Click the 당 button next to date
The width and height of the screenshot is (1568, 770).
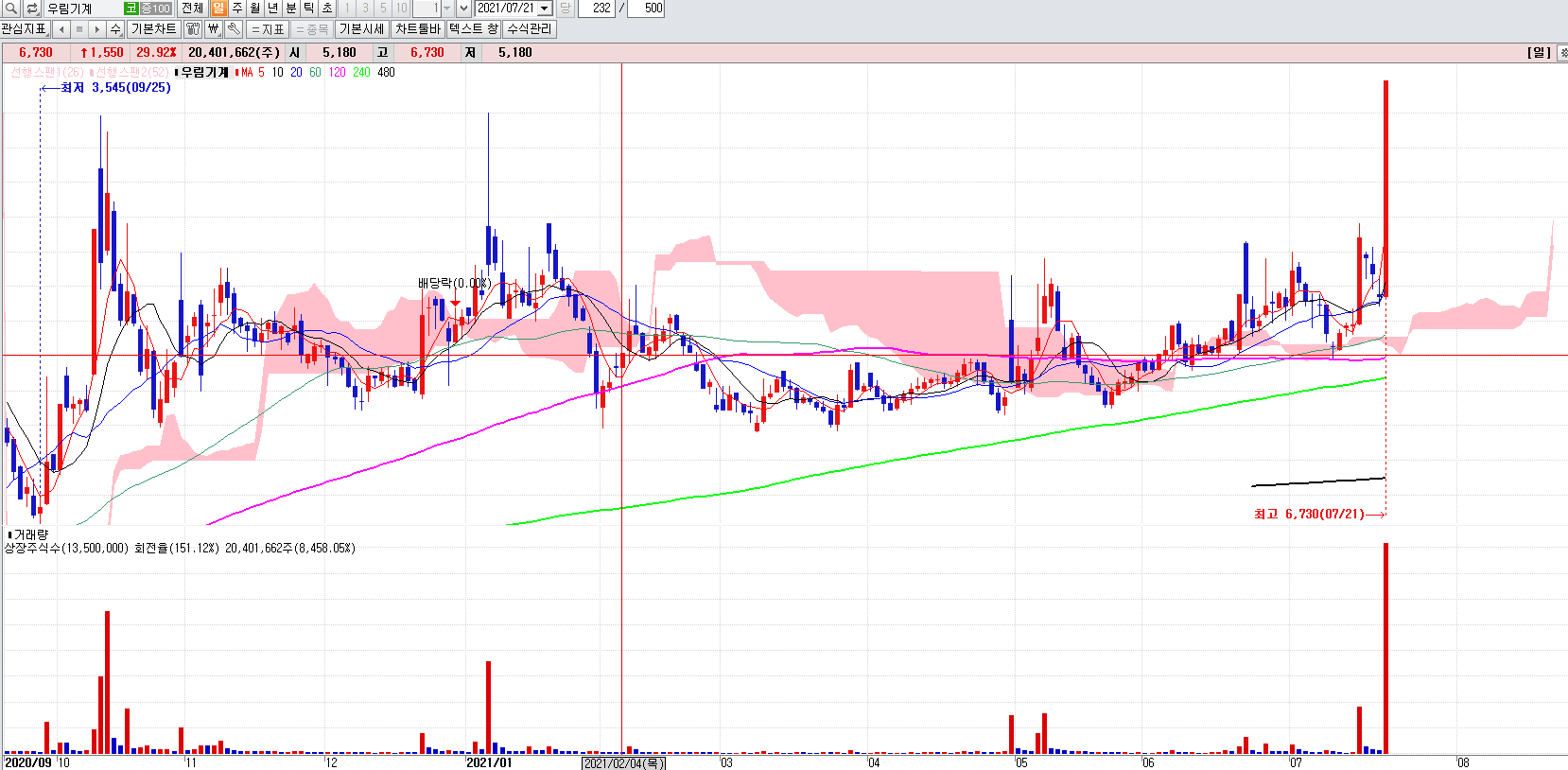click(x=565, y=9)
